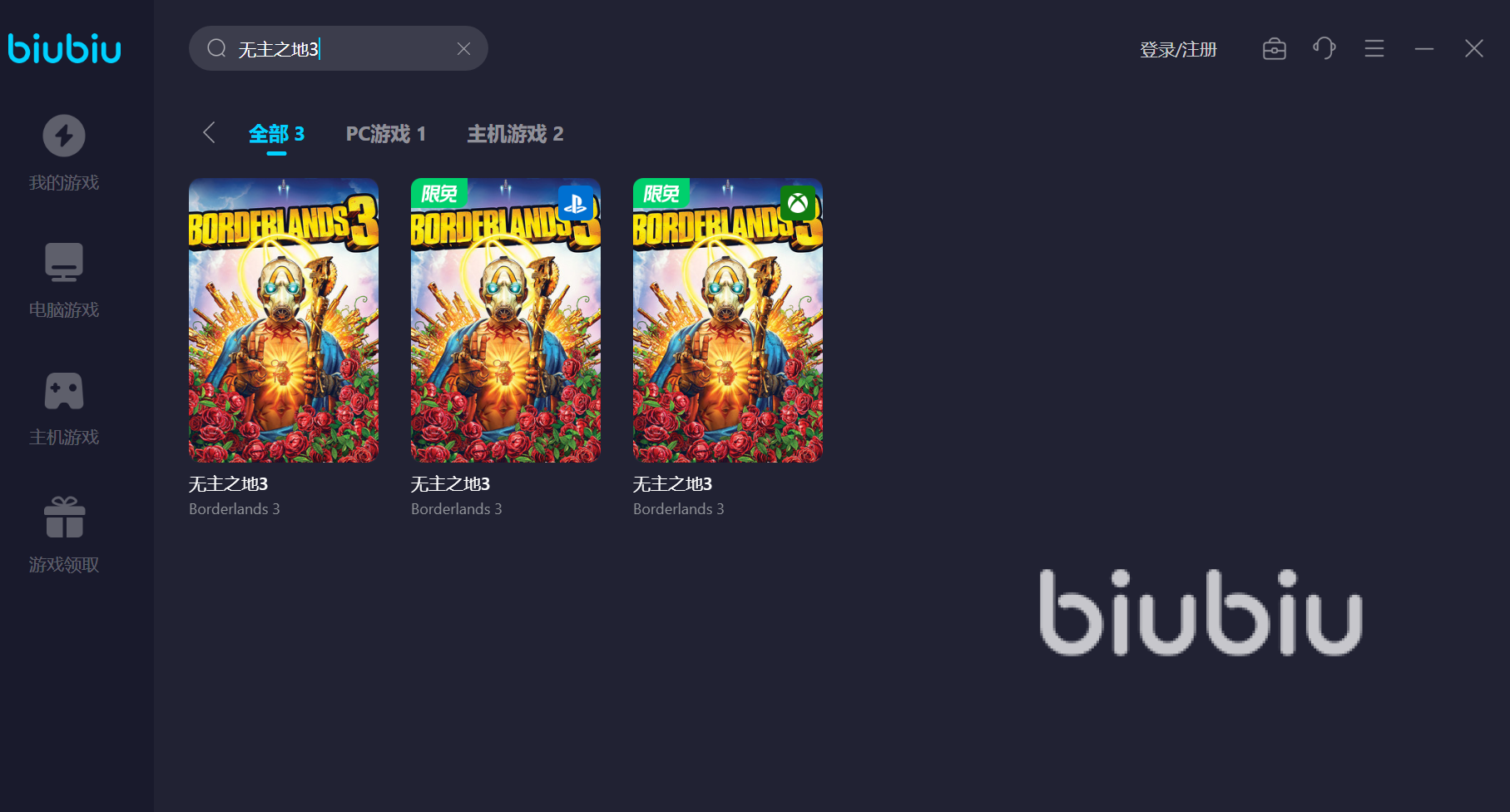Open My Games lightning bolt icon
1510x812 pixels.
click(64, 136)
